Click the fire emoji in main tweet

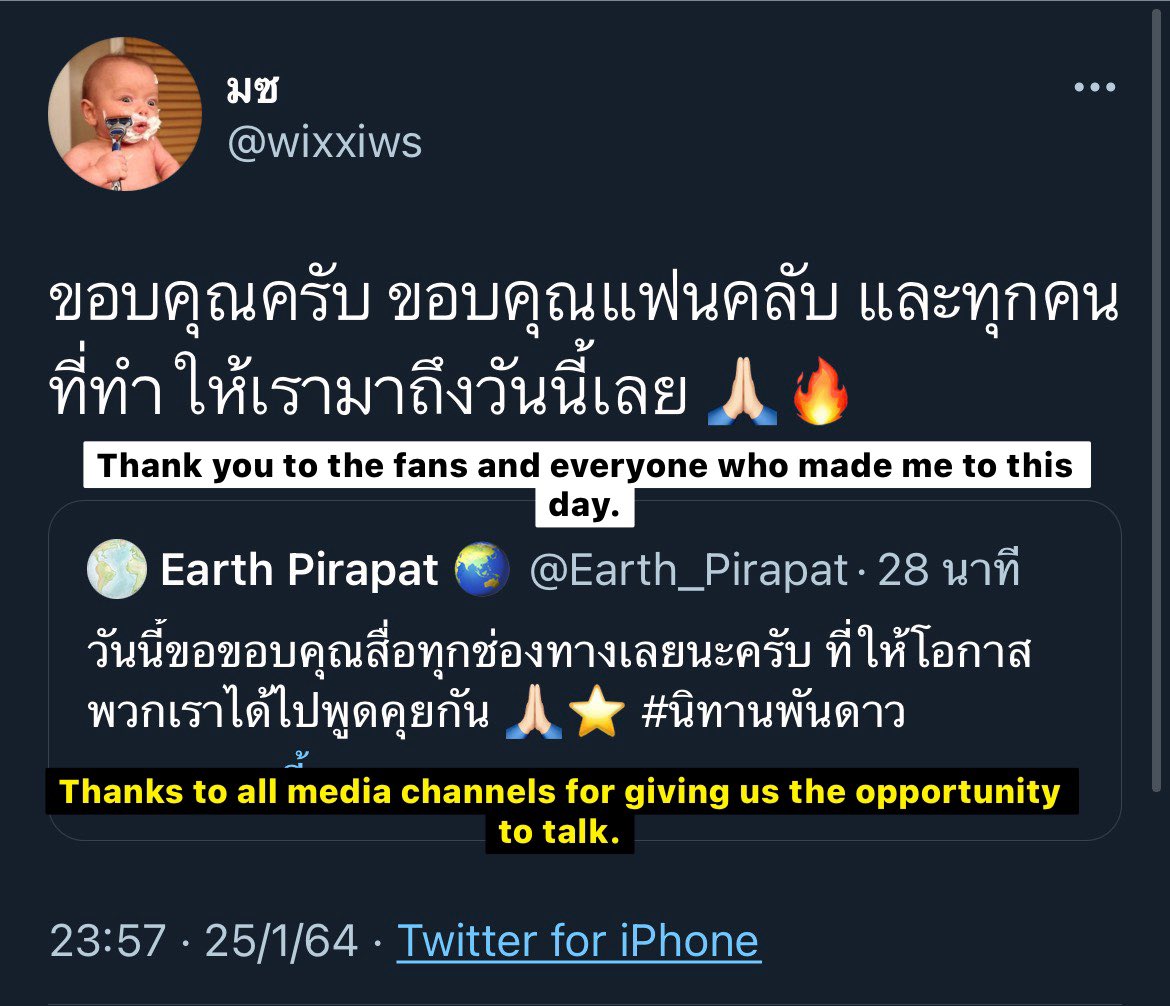[820, 391]
